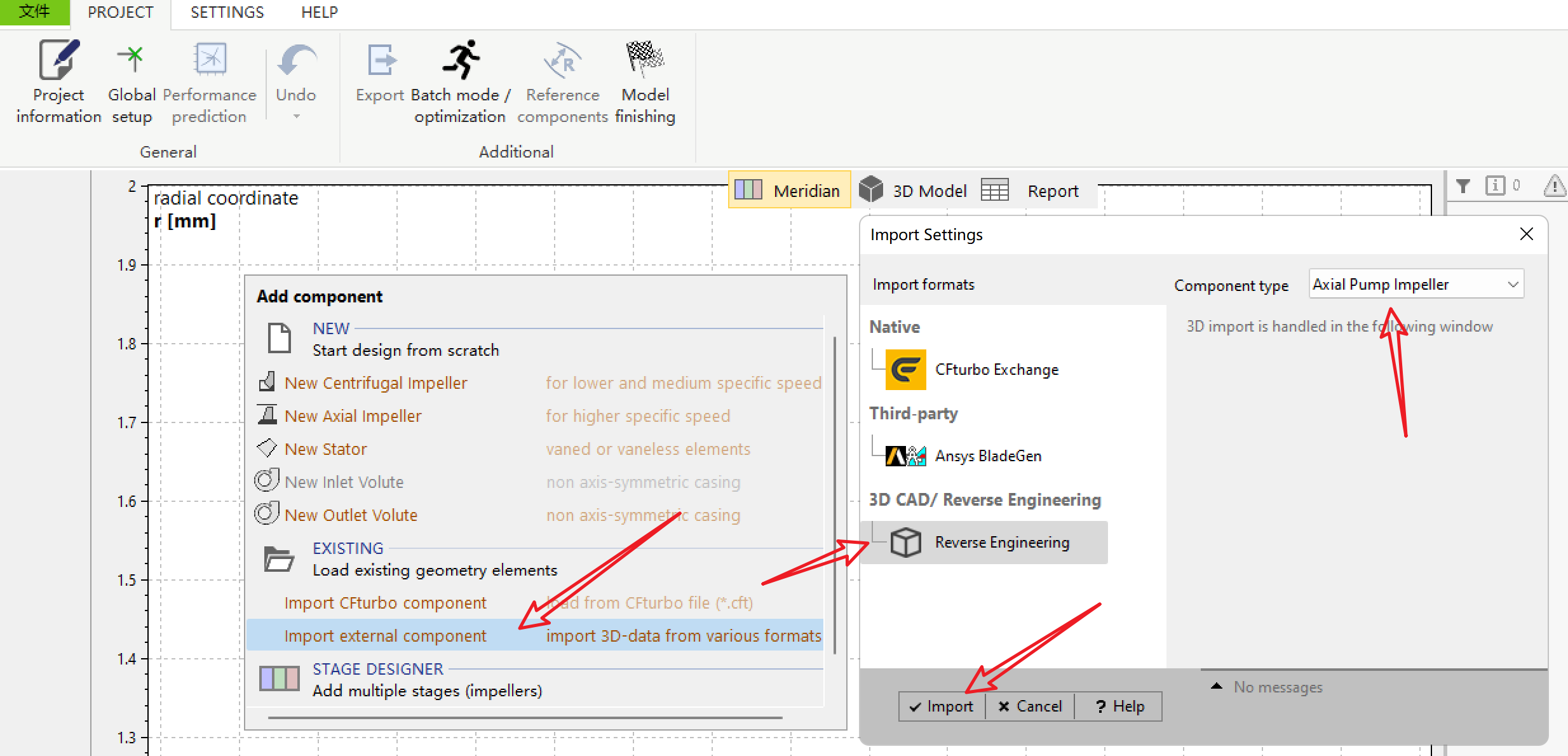Expand the Undo dropdown arrow

[296, 117]
